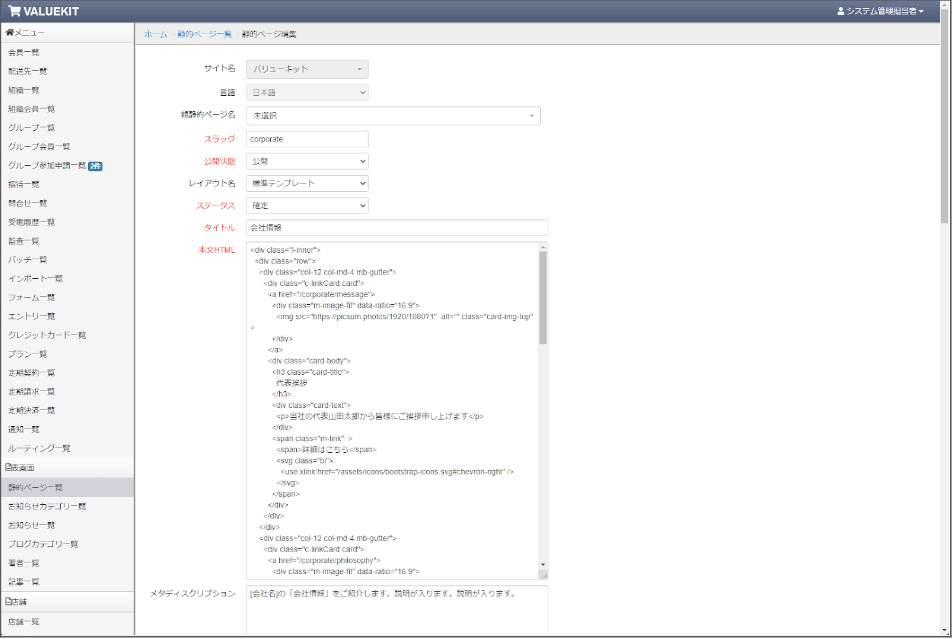
Task: Go to お知らせ一覧 in sidebar
Action: pos(32,525)
